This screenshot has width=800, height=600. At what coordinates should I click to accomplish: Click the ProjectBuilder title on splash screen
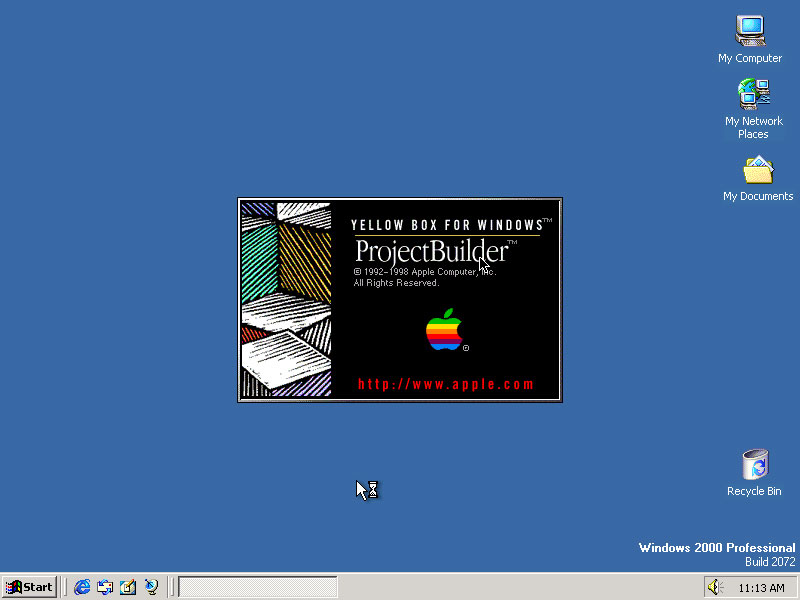click(431, 251)
